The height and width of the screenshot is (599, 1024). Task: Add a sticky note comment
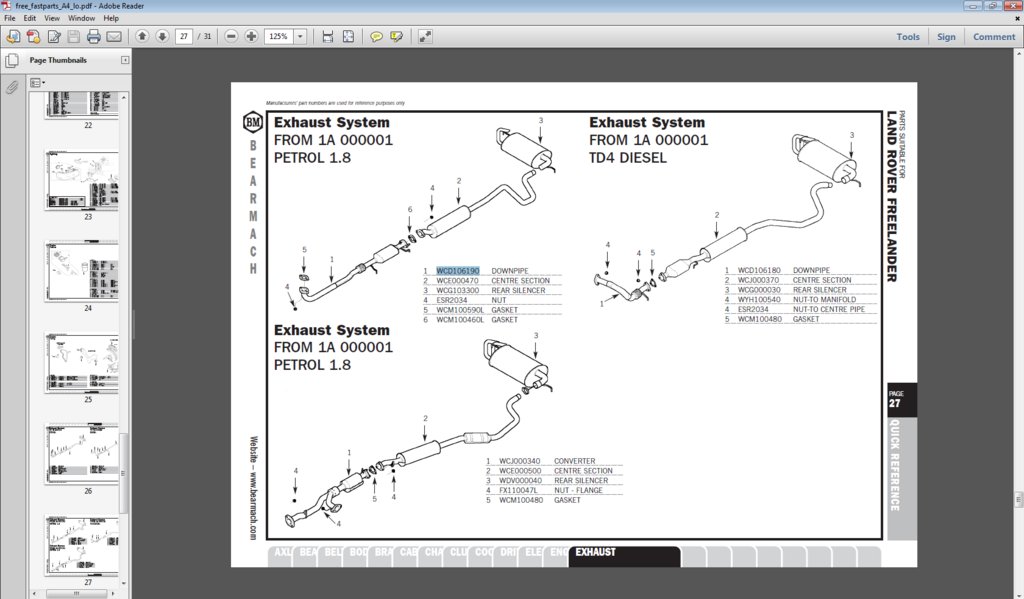376,37
